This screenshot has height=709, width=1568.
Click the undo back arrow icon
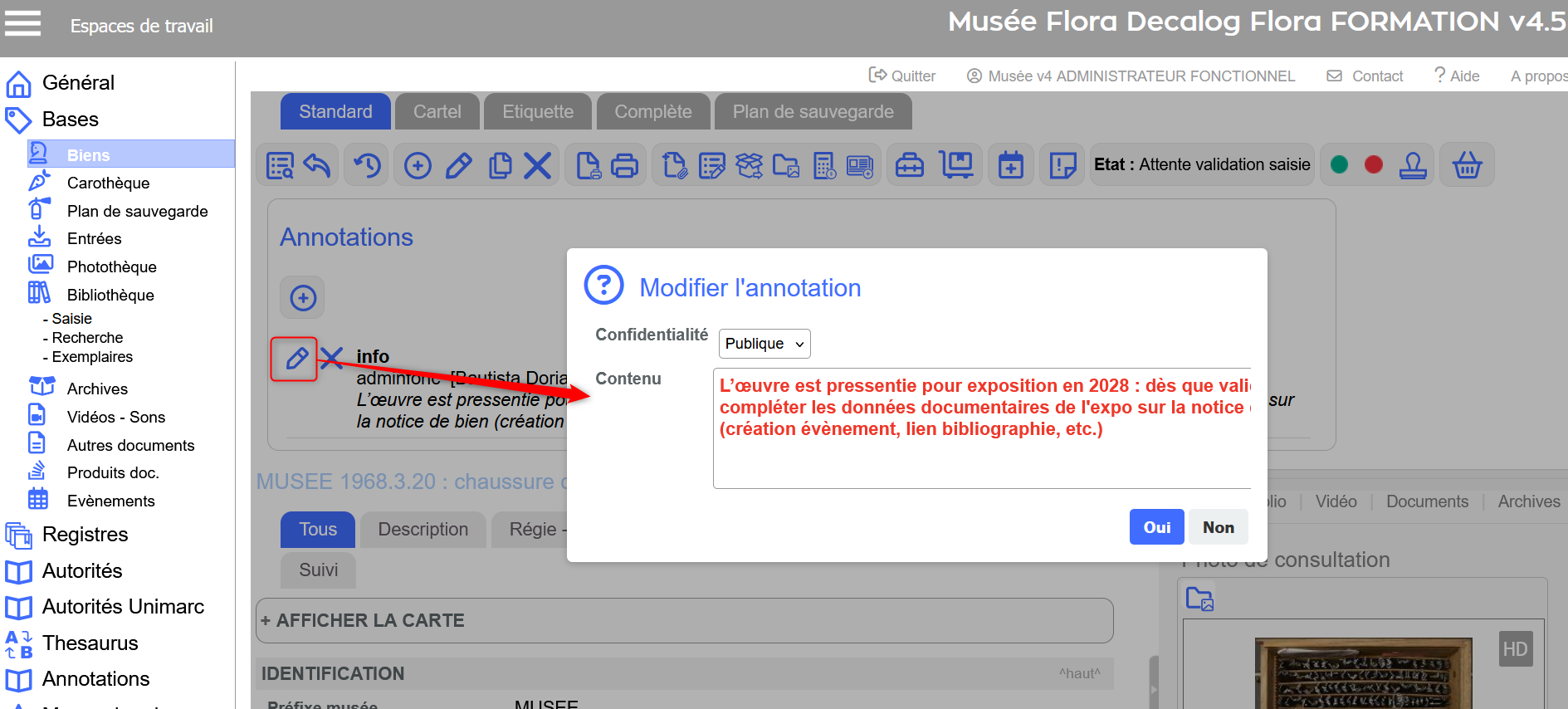[x=317, y=165]
